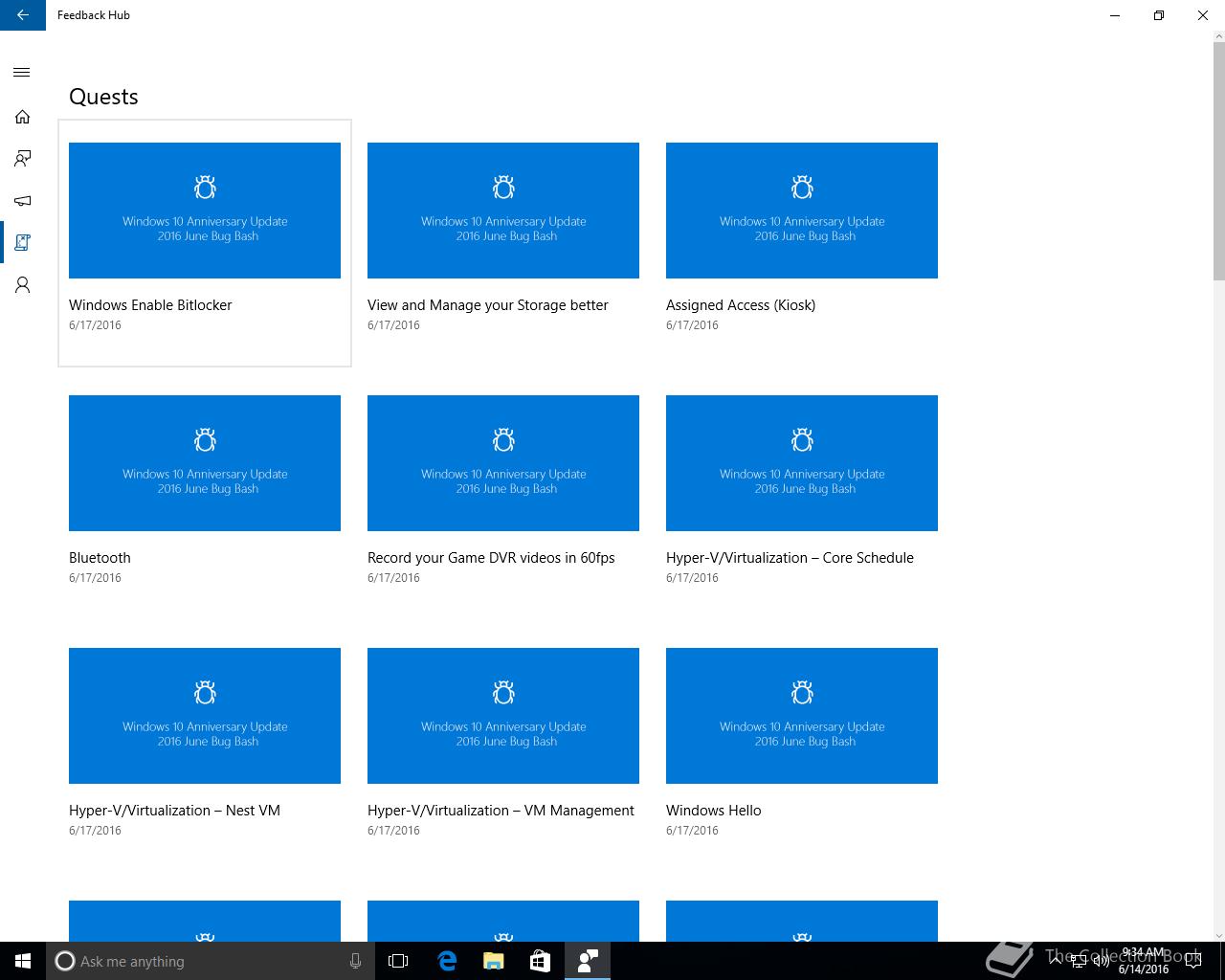Click the 'Bluetooth' quest title text
The width and height of the screenshot is (1225, 980).
(100, 558)
